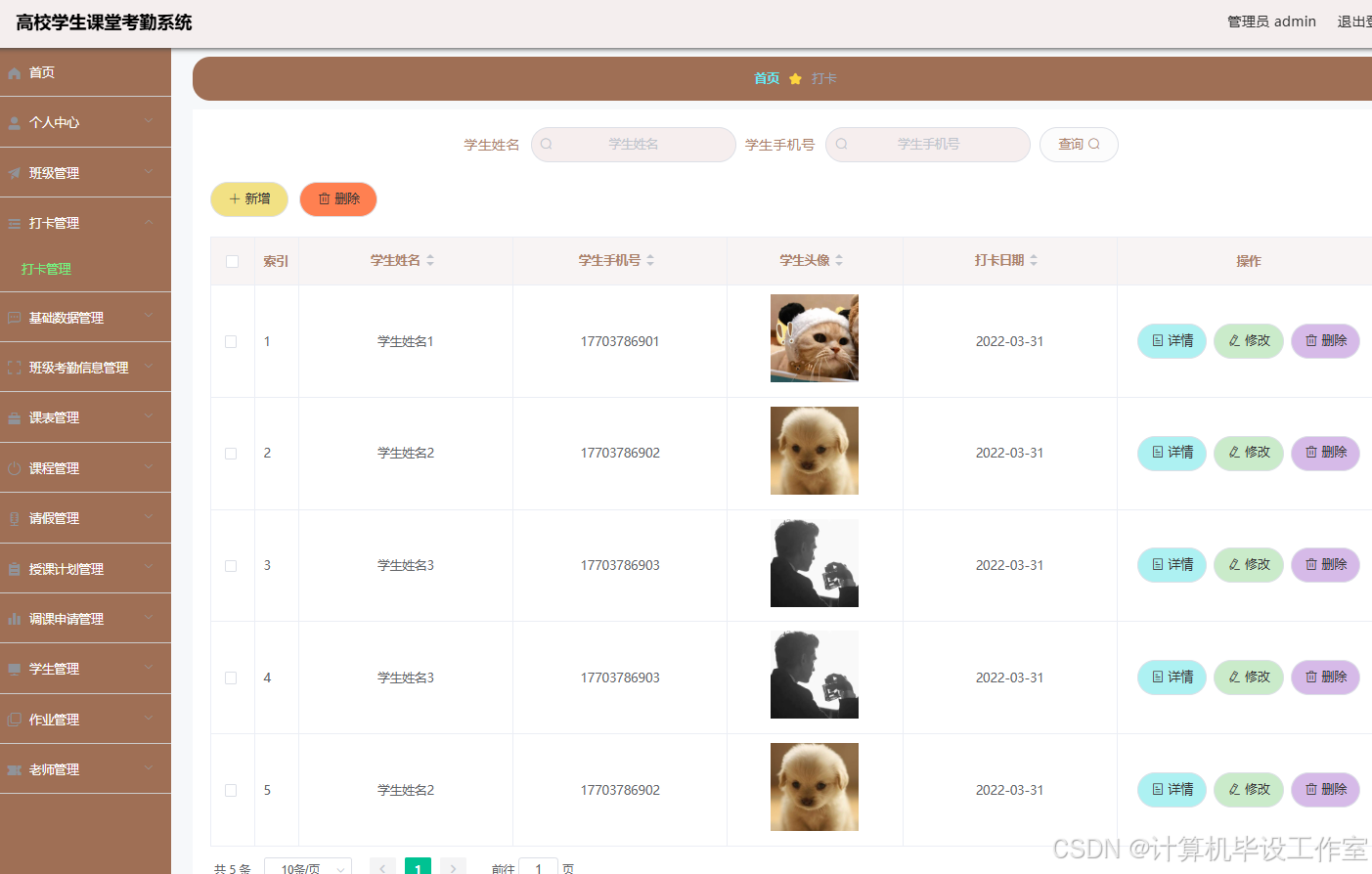Open the cat avatar thumbnail in row 1
Screen dimensions: 1372x874
(x=815, y=338)
